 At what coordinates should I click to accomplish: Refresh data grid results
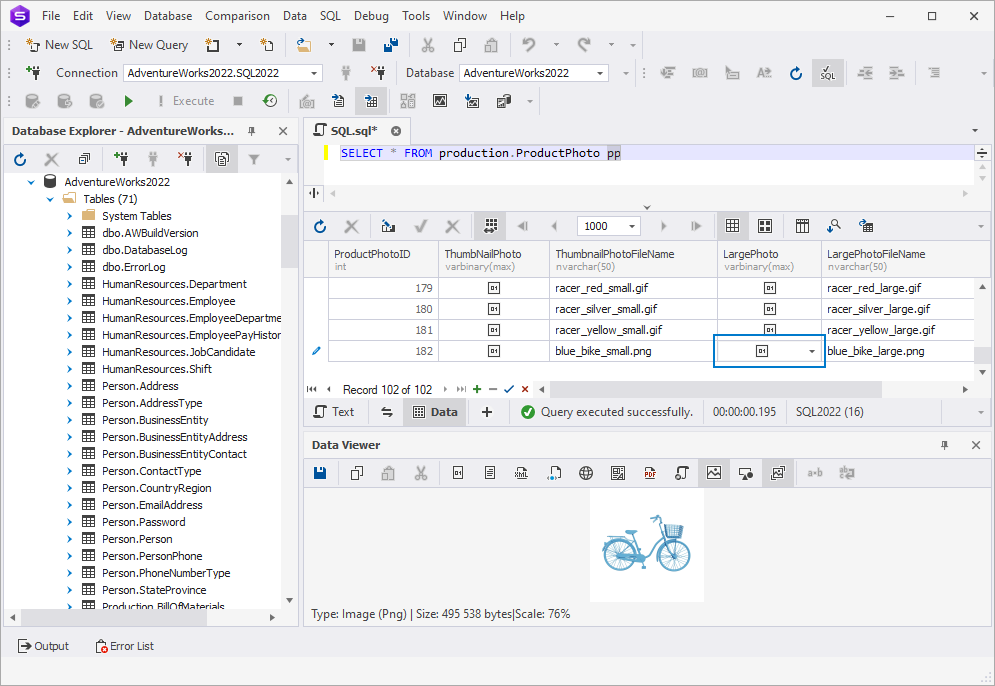point(320,226)
